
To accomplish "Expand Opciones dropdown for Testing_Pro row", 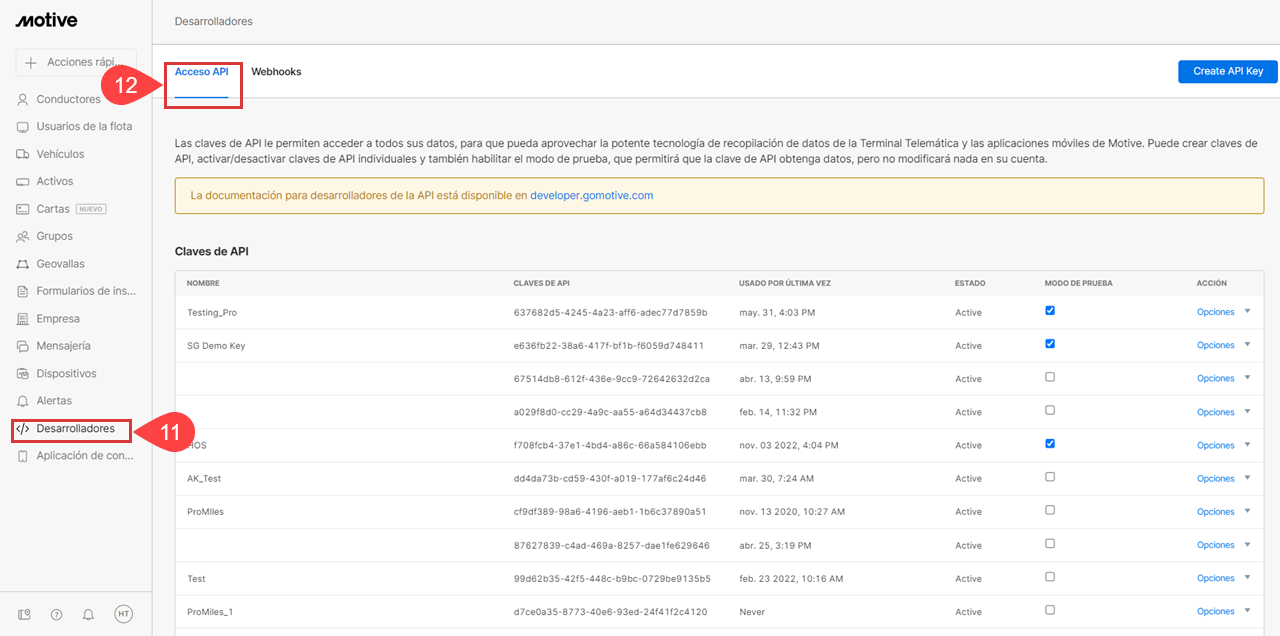I will [1246, 311].
